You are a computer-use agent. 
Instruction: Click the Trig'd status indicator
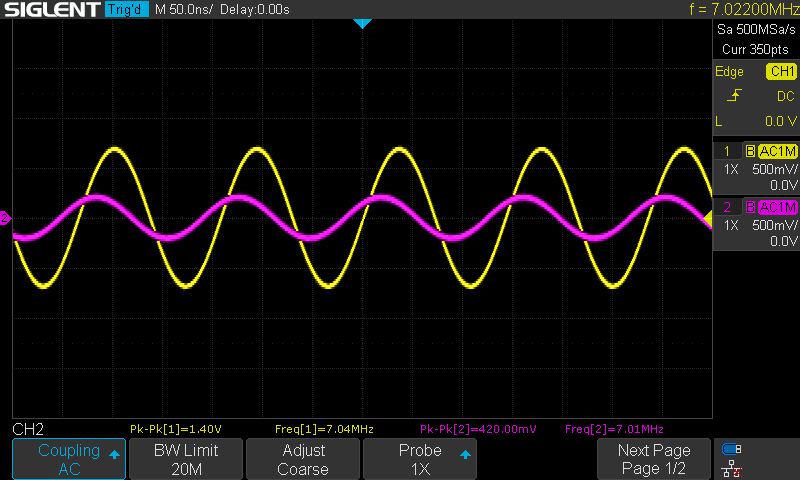click(x=127, y=9)
